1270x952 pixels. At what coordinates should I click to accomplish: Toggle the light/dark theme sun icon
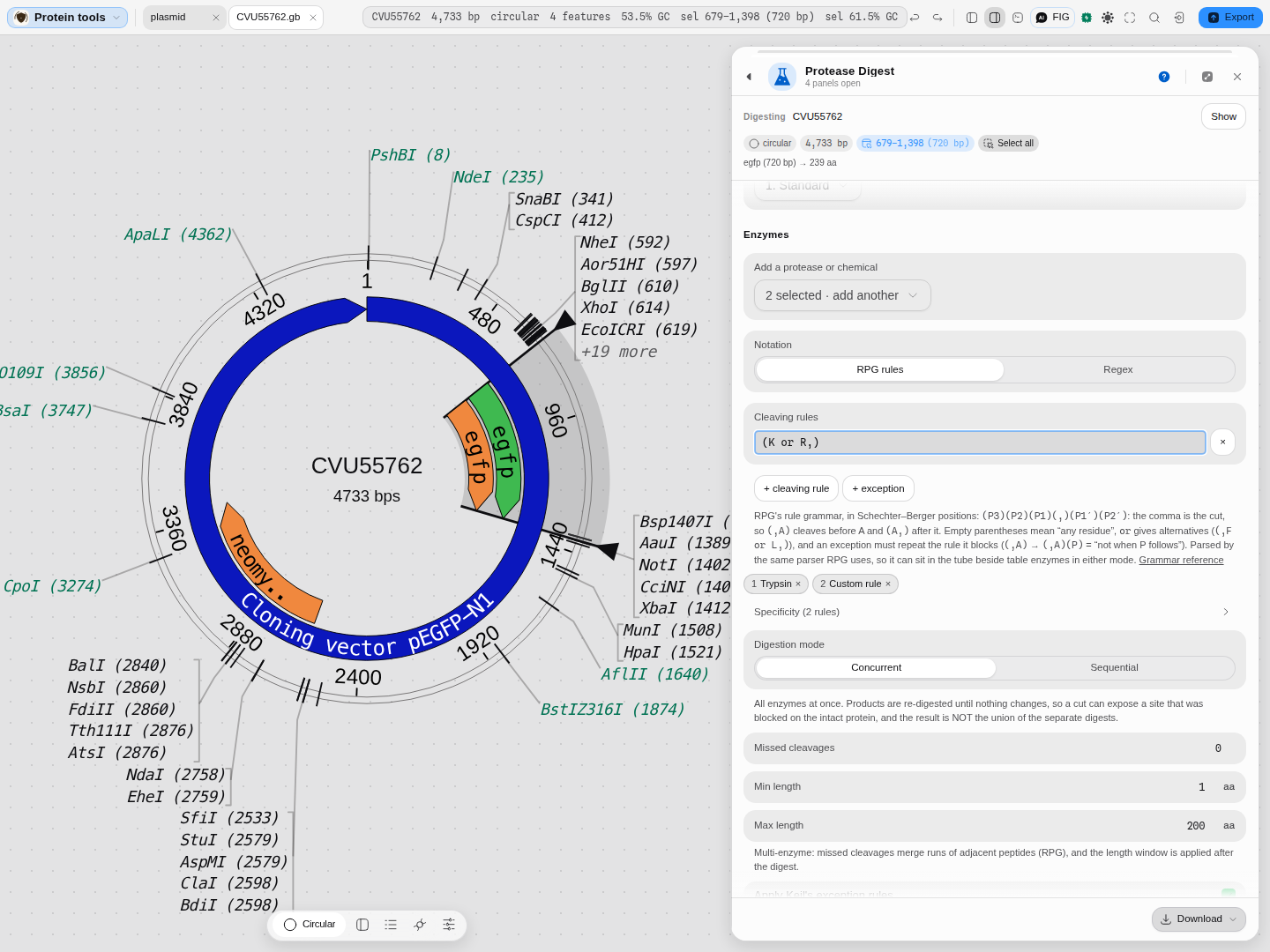[x=1108, y=18]
